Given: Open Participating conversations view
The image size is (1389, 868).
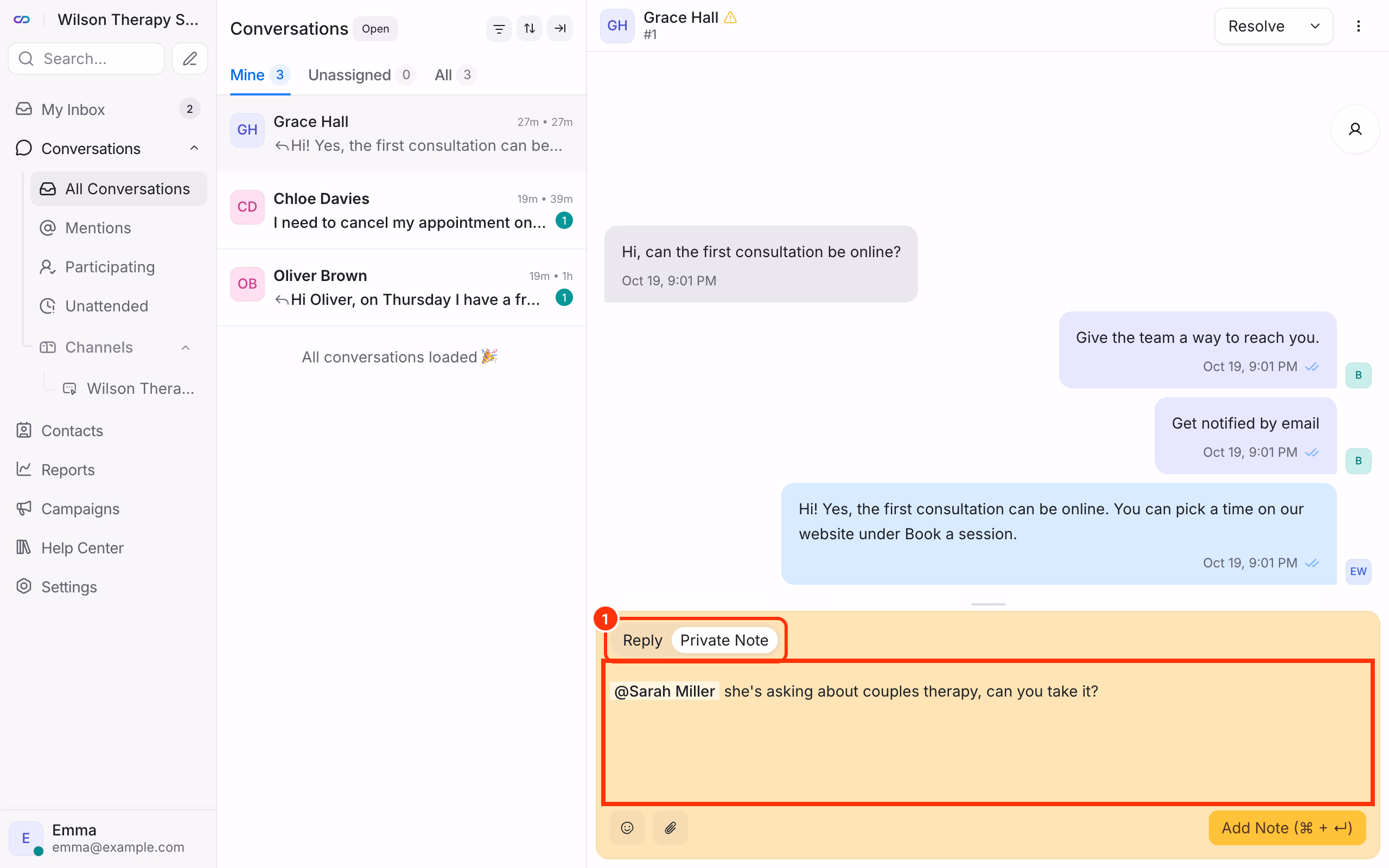Looking at the screenshot, I should click(119, 267).
